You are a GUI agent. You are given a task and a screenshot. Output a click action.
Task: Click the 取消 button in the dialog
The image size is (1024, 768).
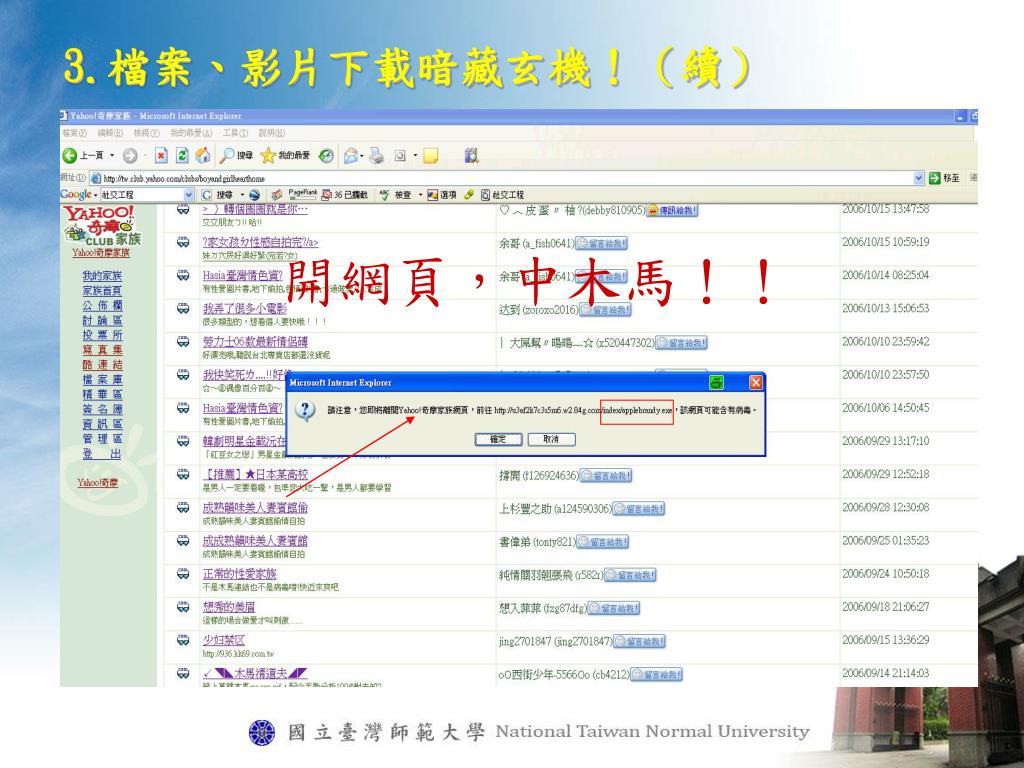click(551, 439)
